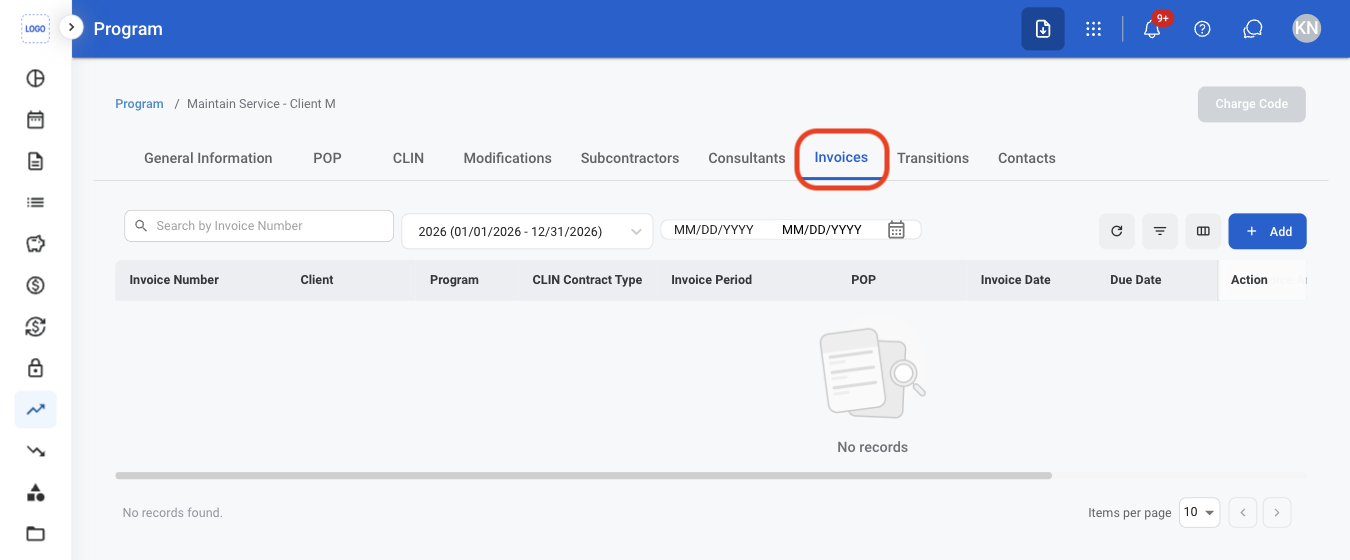
Task: Switch to the Contacts tab
Action: 1027,158
